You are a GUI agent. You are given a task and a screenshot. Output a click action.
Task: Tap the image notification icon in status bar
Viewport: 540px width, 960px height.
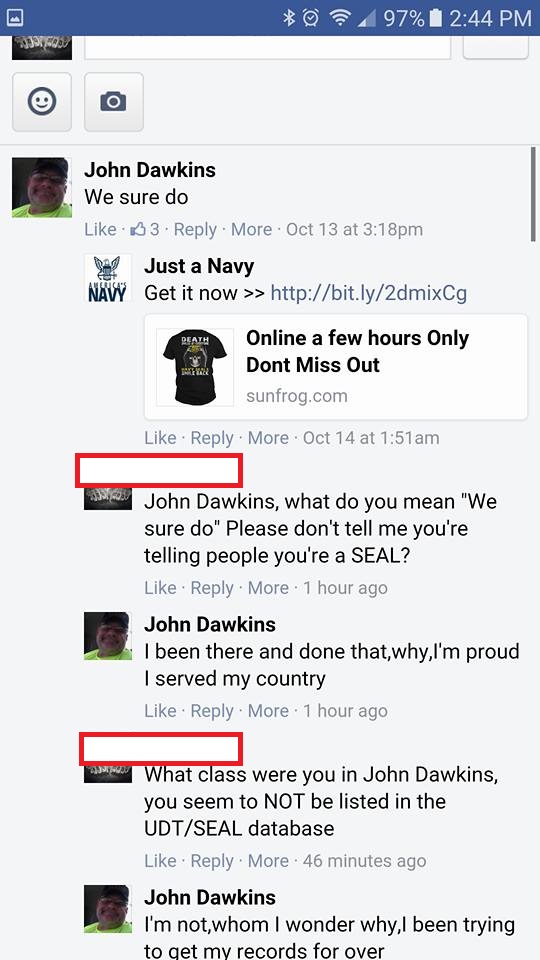15,18
